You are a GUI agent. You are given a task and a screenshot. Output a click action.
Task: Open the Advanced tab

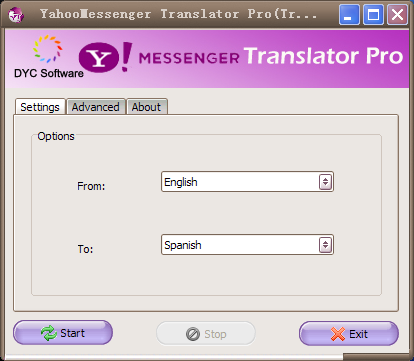(96, 107)
